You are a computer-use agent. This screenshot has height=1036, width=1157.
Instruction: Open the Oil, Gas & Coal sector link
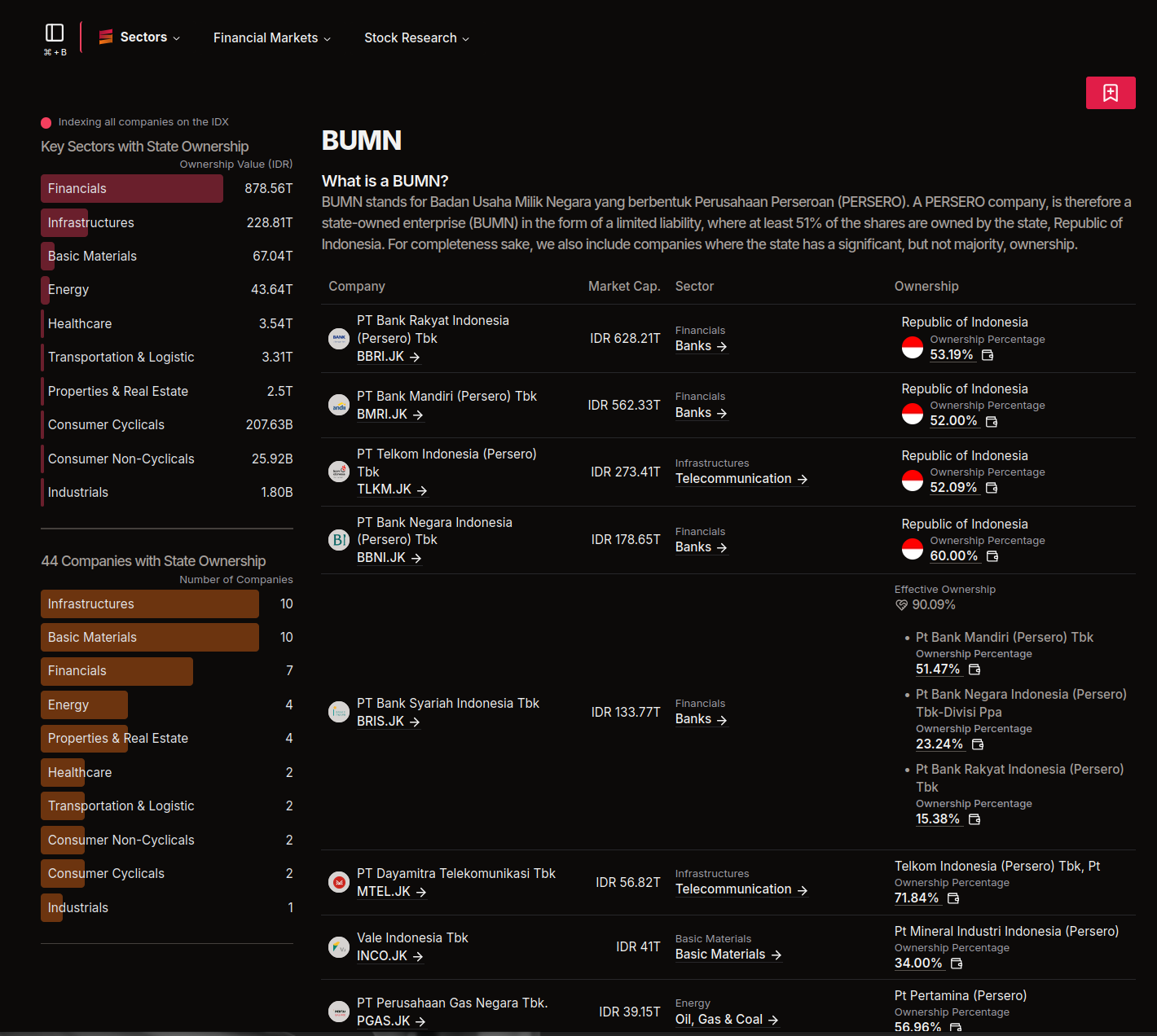coord(727,1020)
